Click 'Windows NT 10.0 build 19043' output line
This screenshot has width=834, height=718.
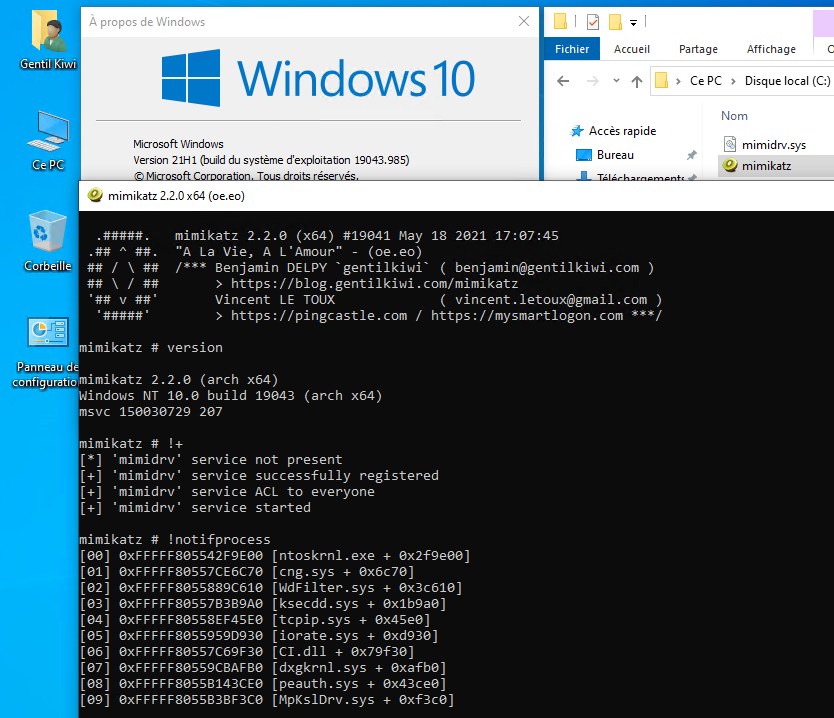pyautogui.click(x=231, y=395)
